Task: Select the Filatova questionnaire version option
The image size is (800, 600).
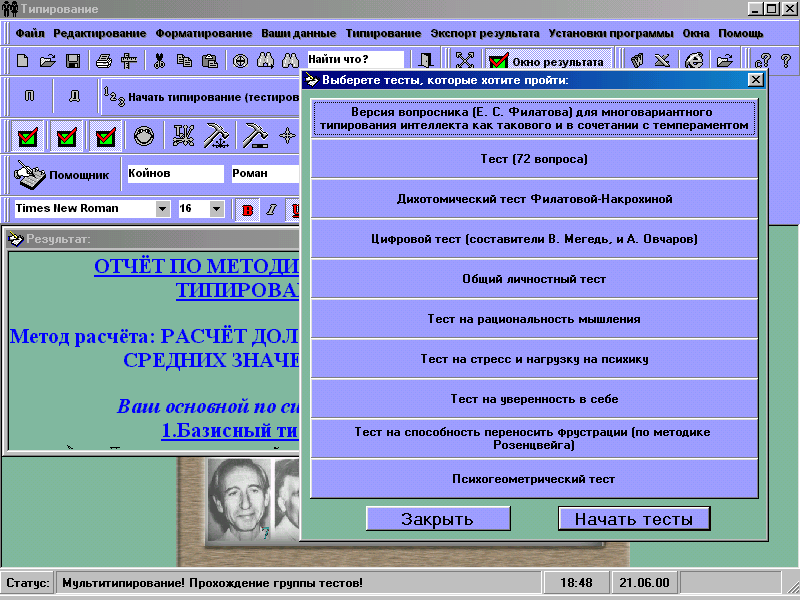Action: [x=534, y=118]
